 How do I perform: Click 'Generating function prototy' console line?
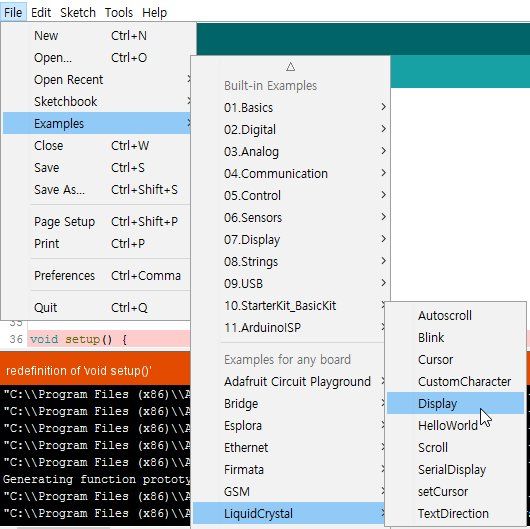point(96,479)
